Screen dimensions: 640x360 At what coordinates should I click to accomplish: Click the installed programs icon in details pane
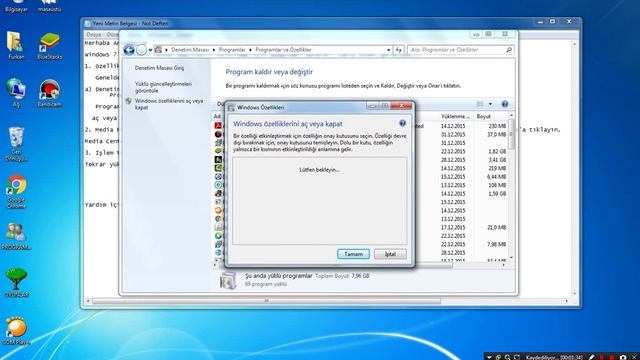click(228, 280)
